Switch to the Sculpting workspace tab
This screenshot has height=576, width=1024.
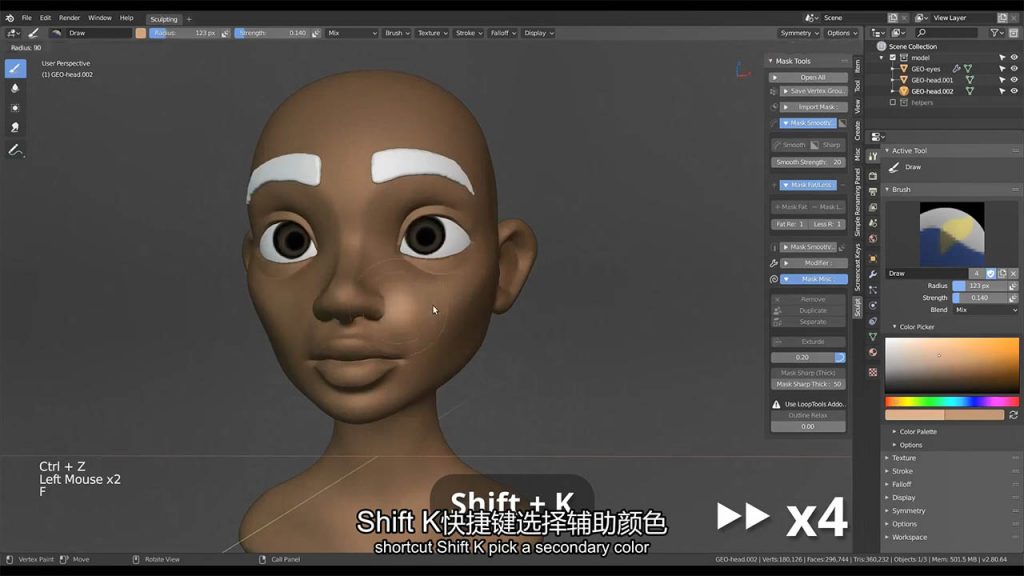pos(163,19)
